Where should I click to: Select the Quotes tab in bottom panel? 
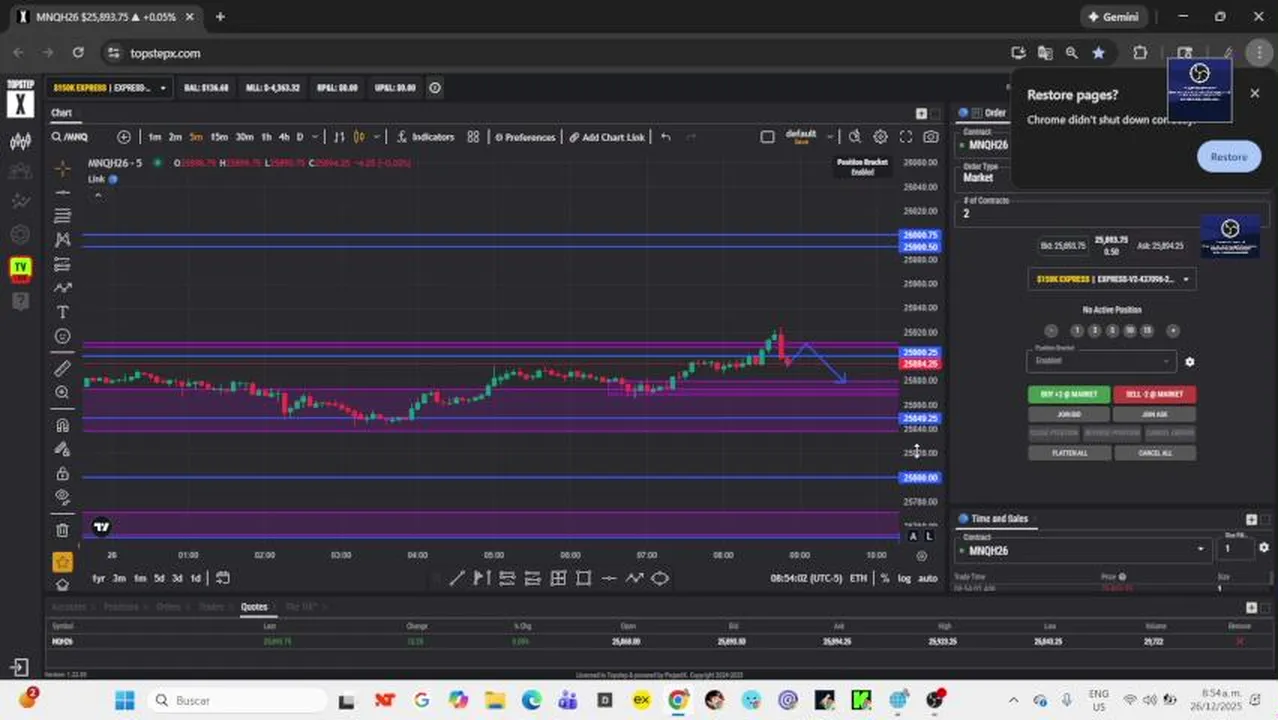click(254, 607)
